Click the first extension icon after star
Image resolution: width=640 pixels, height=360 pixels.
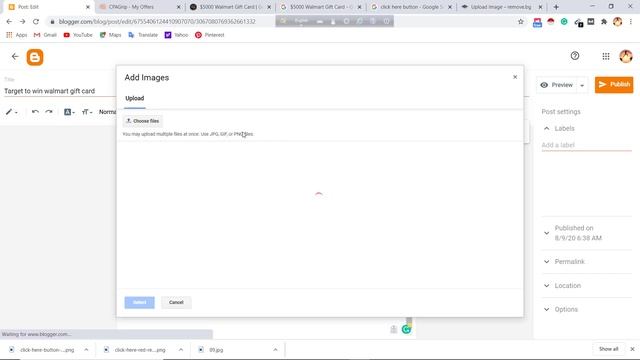pyautogui.click(x=537, y=22)
